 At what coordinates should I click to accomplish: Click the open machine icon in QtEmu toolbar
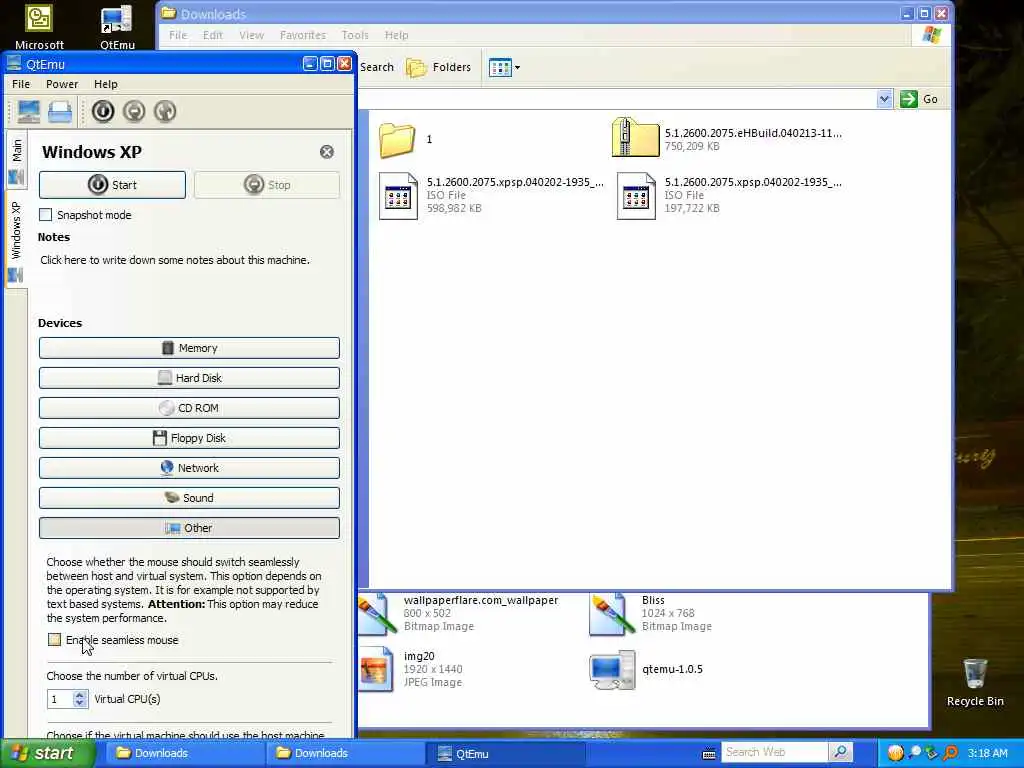click(60, 112)
